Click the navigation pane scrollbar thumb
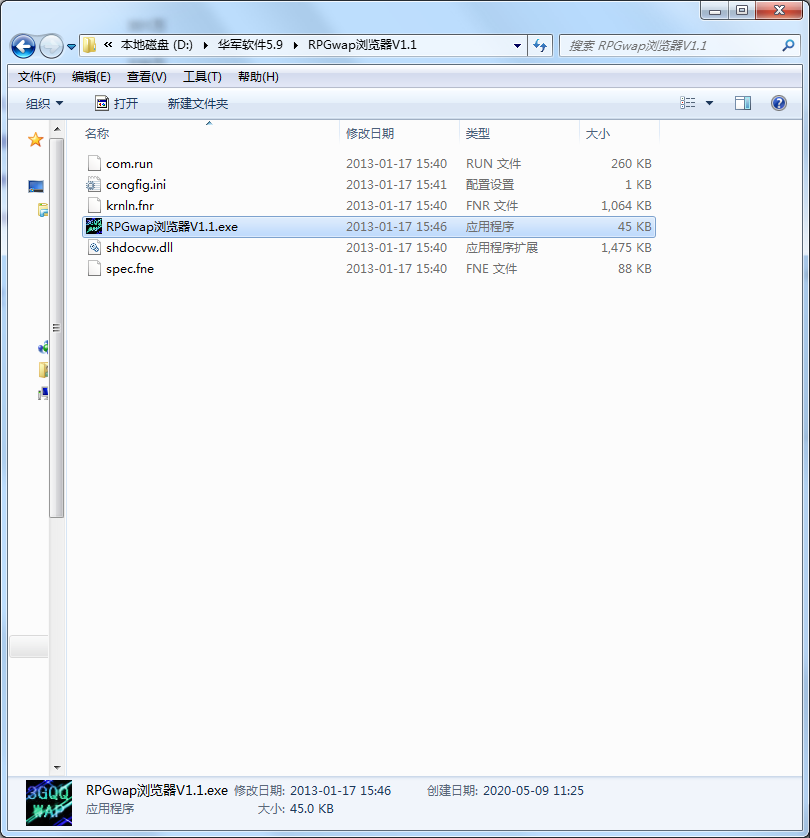Image resolution: width=810 pixels, height=838 pixels. coord(57,328)
